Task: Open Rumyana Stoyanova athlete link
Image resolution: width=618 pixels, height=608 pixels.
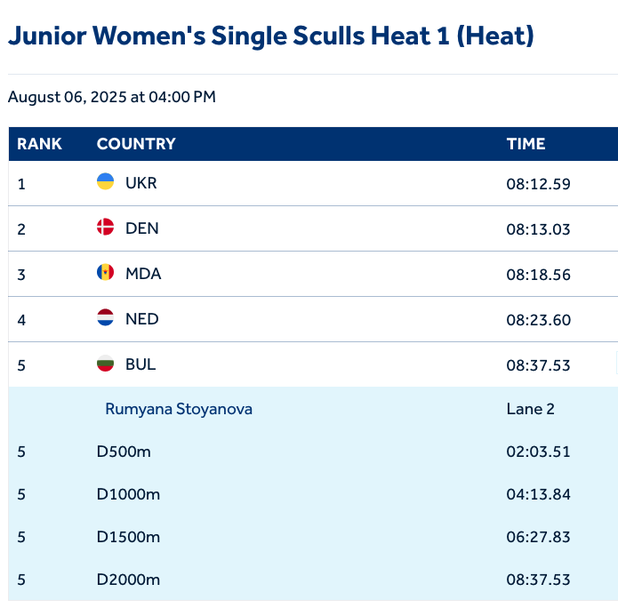Action: point(178,409)
